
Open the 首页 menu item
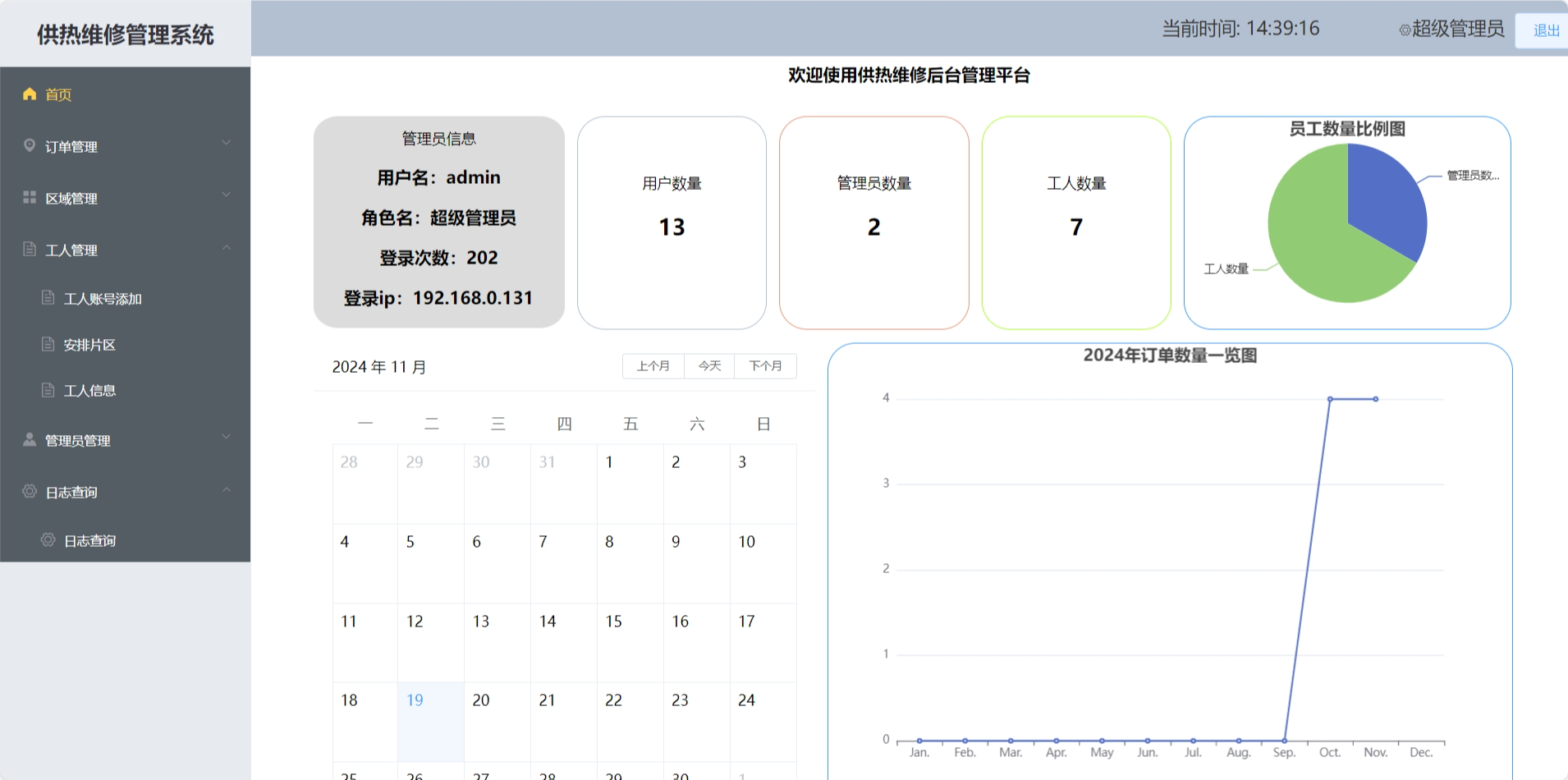click(x=125, y=94)
